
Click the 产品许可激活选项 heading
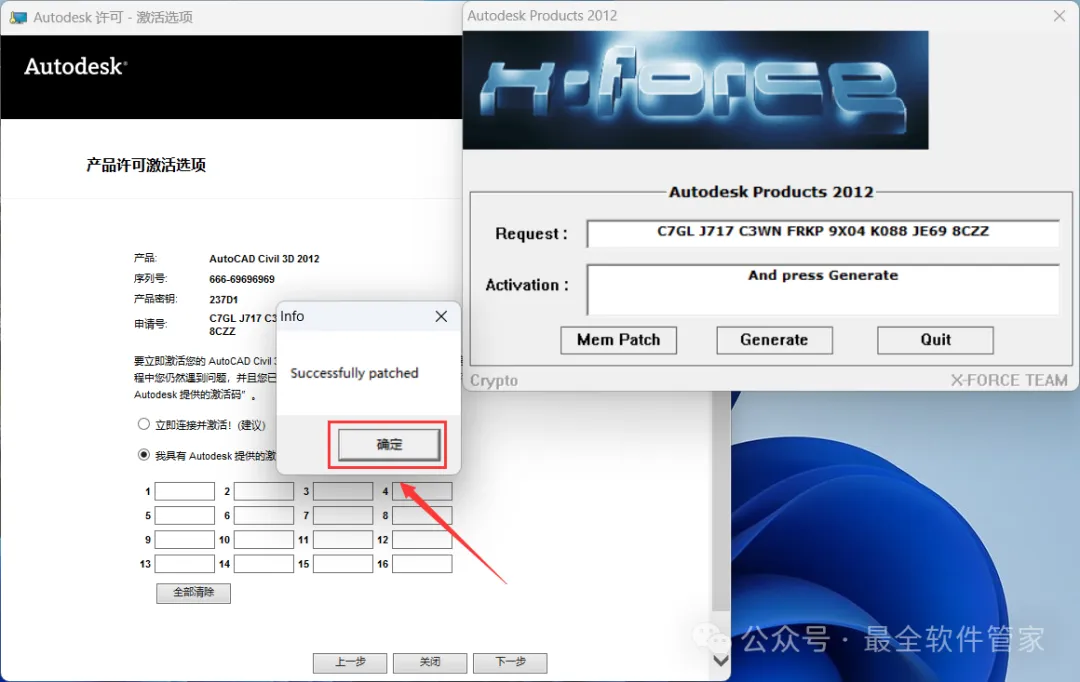coord(146,165)
